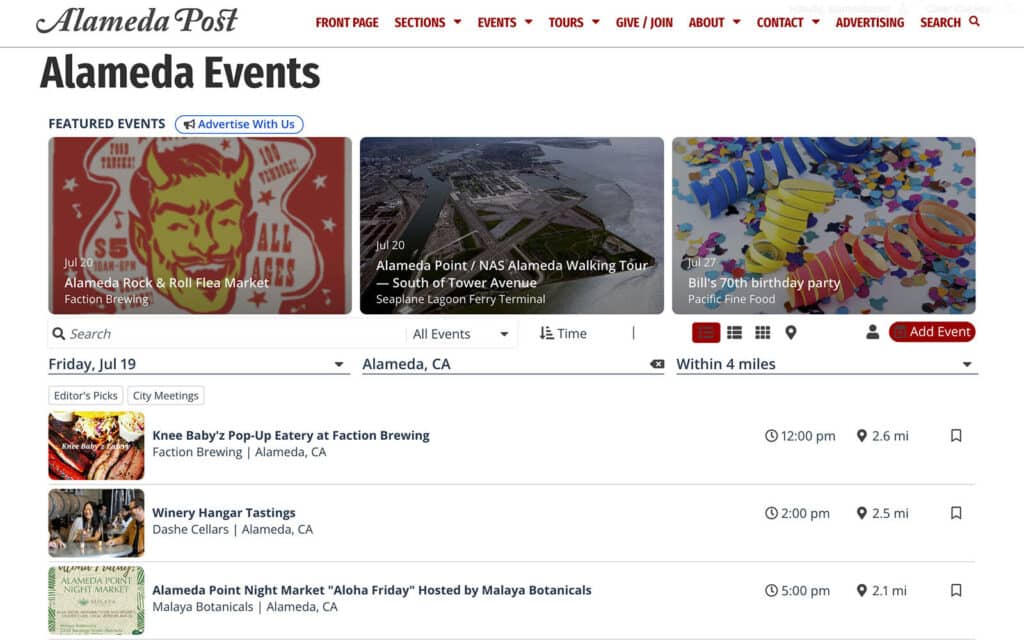
Task: Expand the About menu arrow
Action: (x=737, y=22)
